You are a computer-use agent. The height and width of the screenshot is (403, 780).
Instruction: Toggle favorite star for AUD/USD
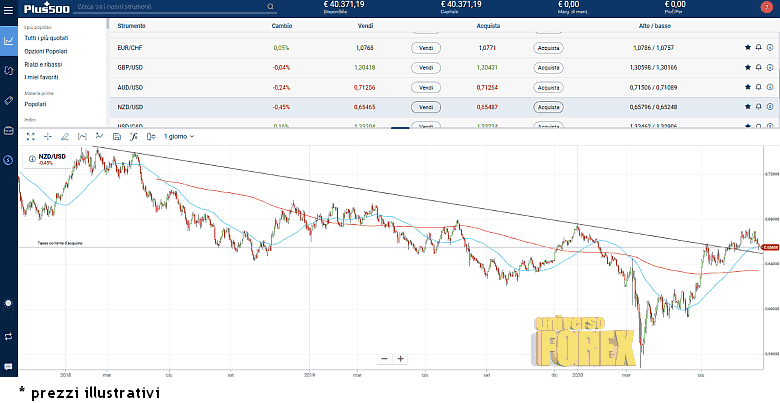pyautogui.click(x=747, y=87)
